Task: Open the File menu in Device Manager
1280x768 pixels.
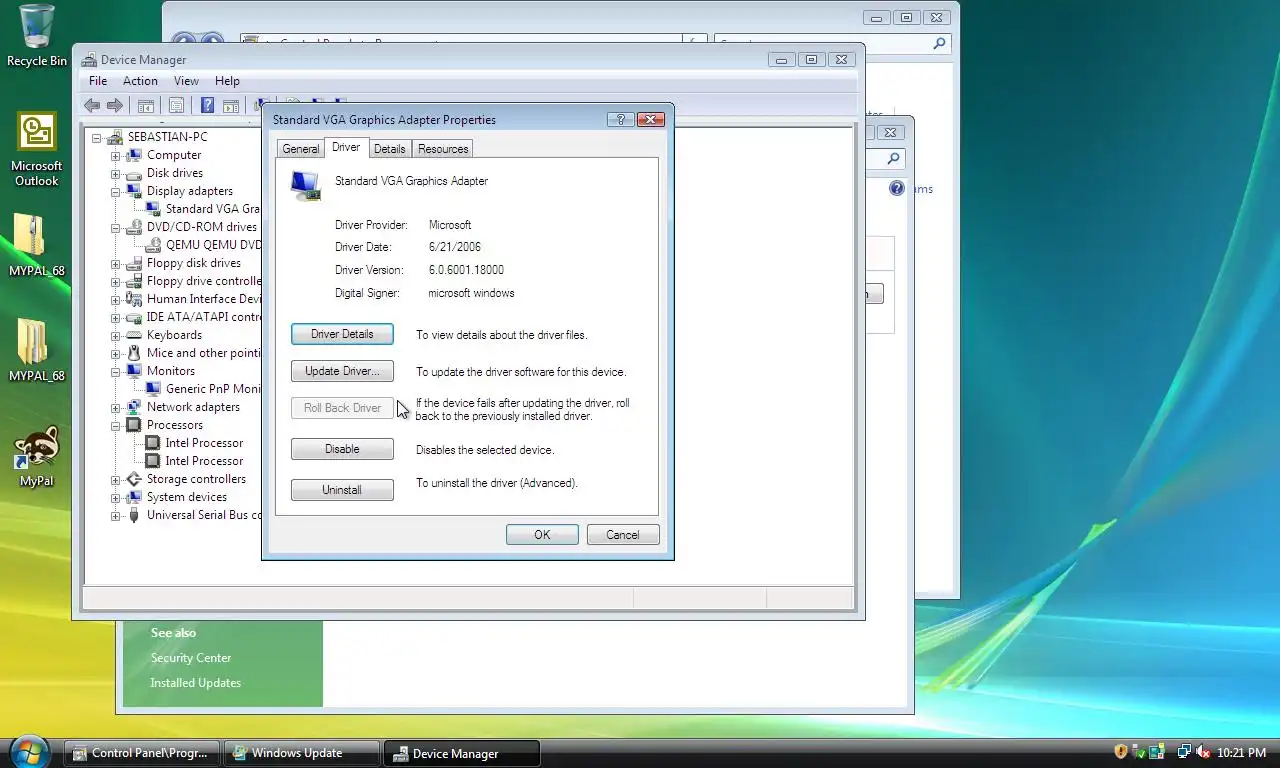Action: tap(98, 81)
